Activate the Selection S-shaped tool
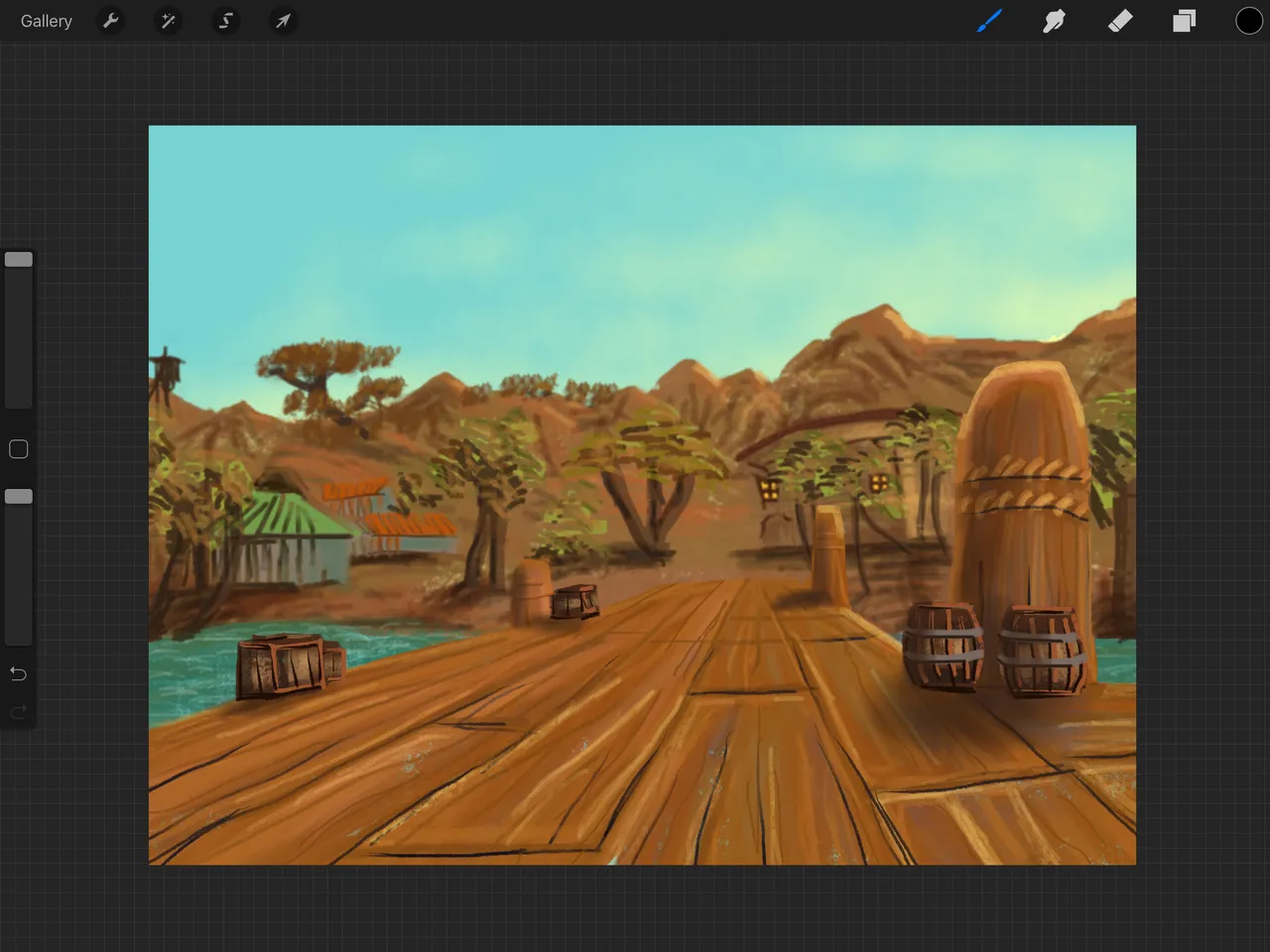The width and height of the screenshot is (1270, 952). click(x=226, y=21)
